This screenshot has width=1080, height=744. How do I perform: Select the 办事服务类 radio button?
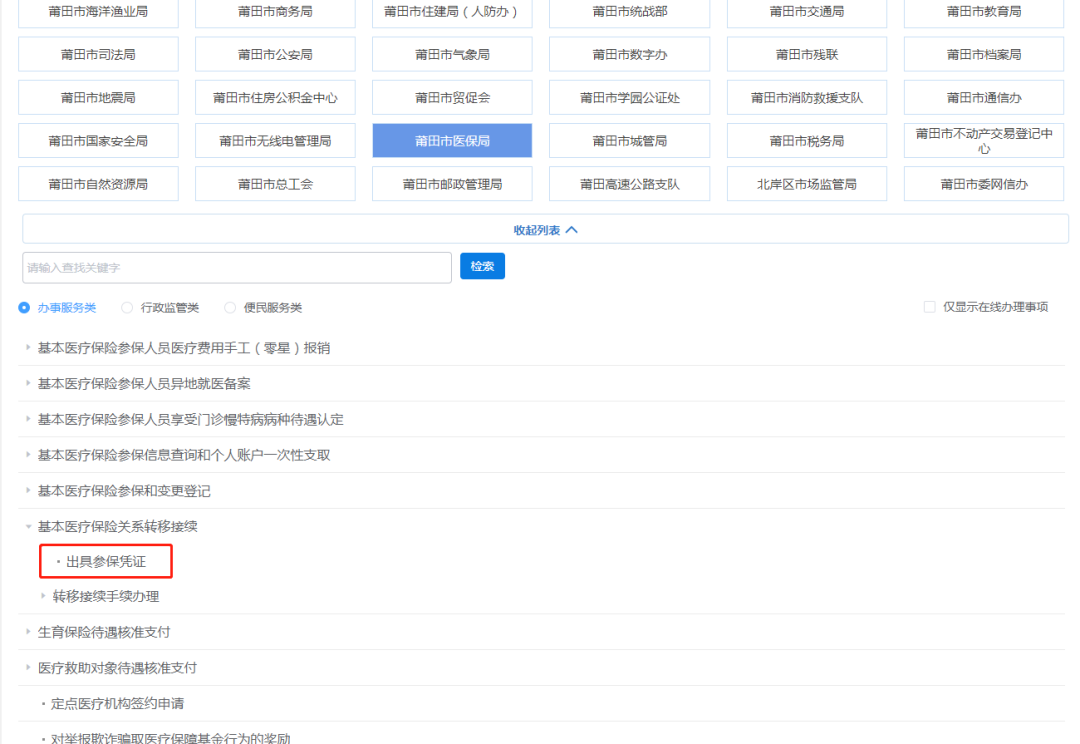[24, 308]
